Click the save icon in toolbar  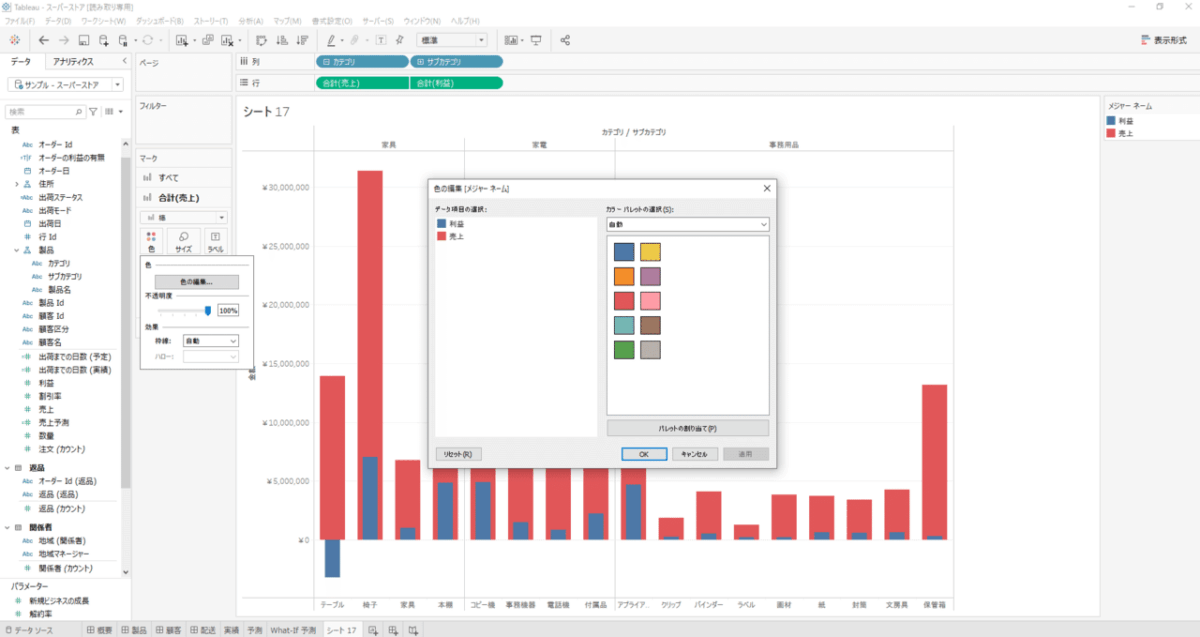[x=84, y=40]
